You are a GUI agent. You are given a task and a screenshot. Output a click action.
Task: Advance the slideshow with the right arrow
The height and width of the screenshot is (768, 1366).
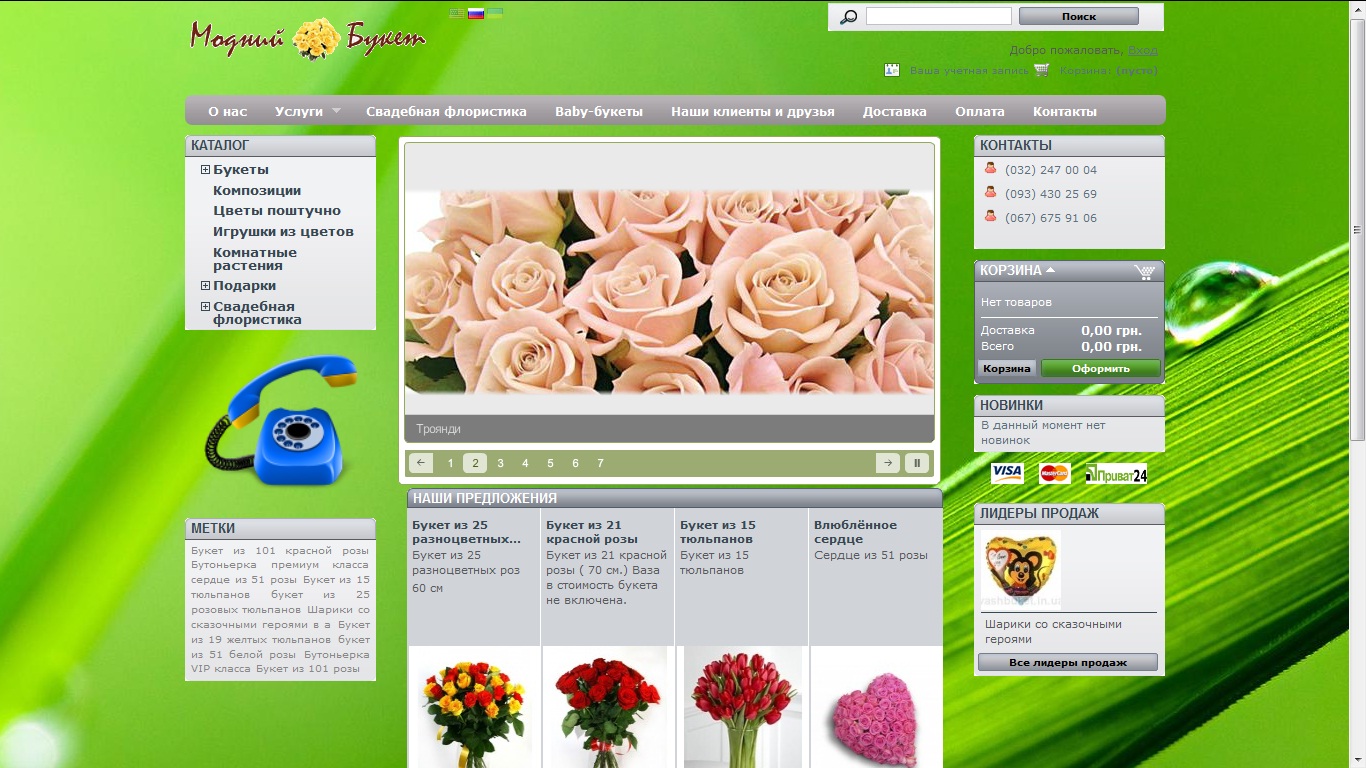(x=887, y=463)
